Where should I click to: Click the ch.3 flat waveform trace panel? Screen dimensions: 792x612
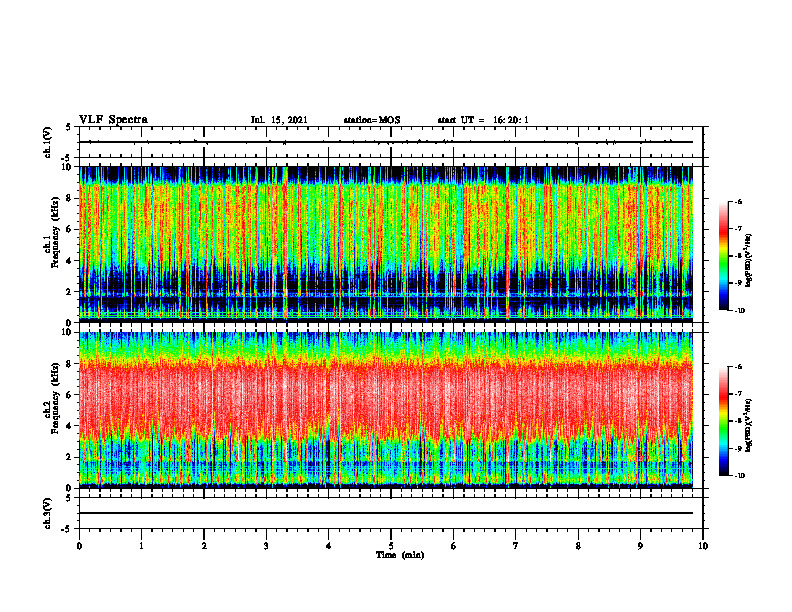(x=391, y=513)
